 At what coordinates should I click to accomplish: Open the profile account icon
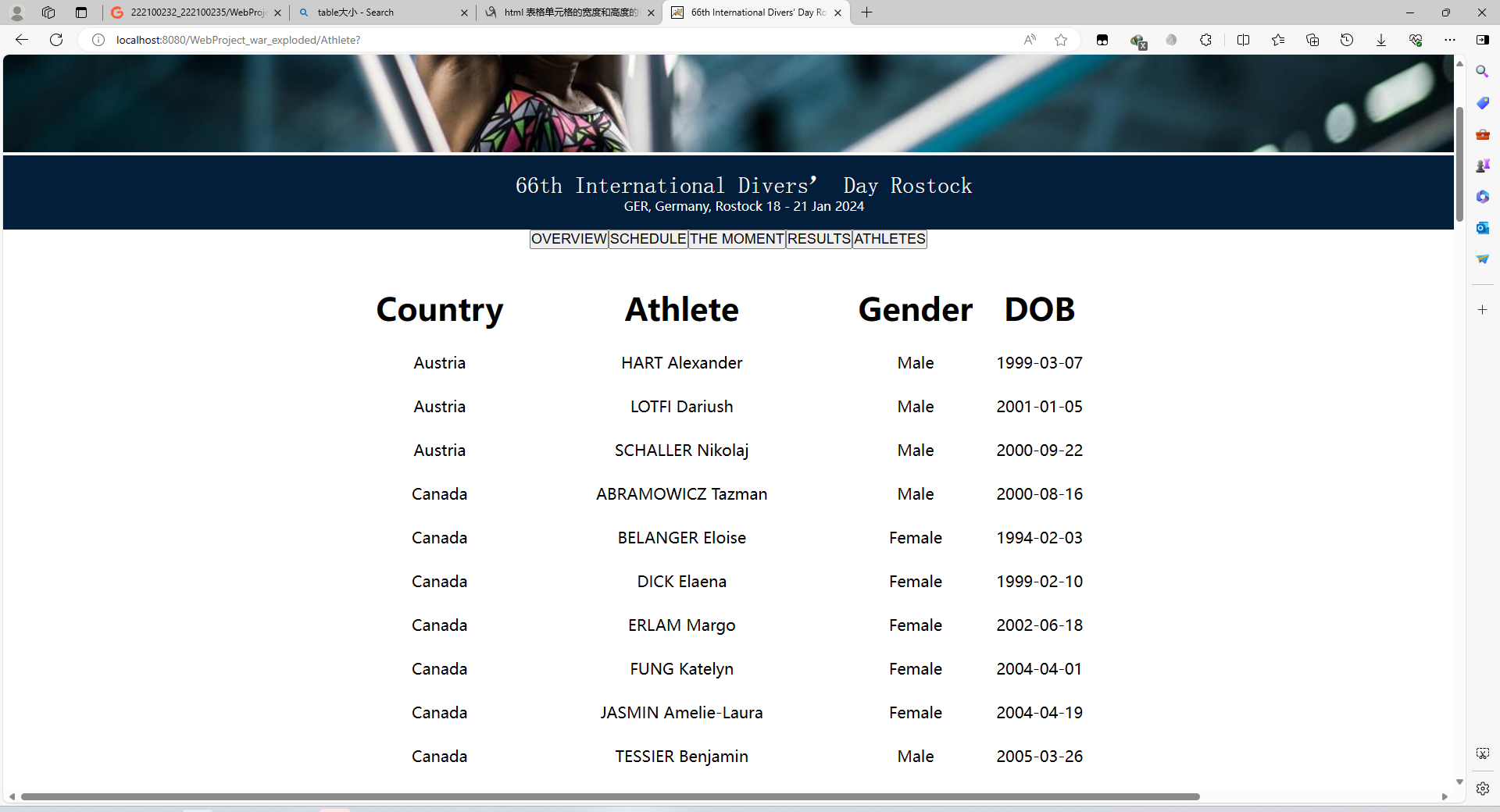(x=17, y=12)
